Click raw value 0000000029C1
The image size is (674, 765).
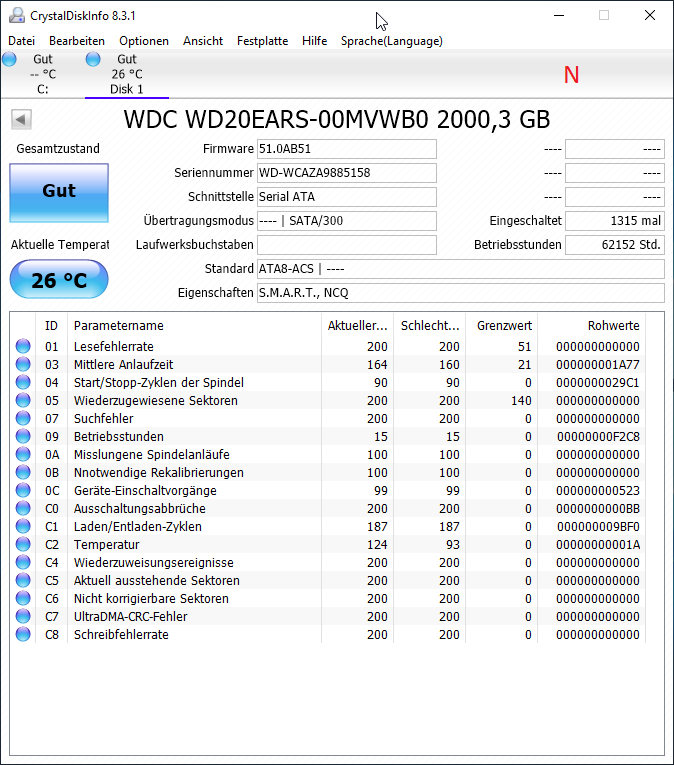click(598, 382)
